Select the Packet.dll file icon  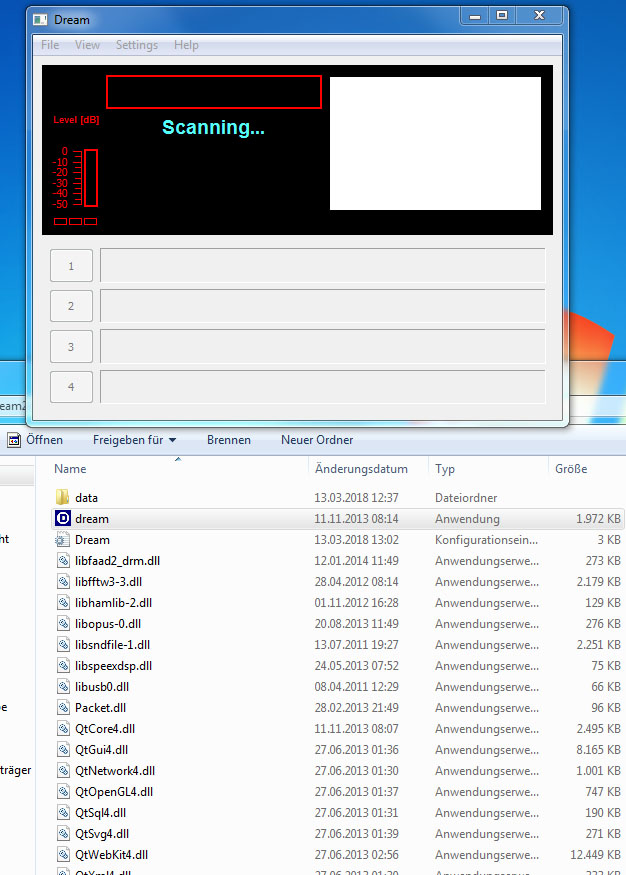click(x=62, y=708)
